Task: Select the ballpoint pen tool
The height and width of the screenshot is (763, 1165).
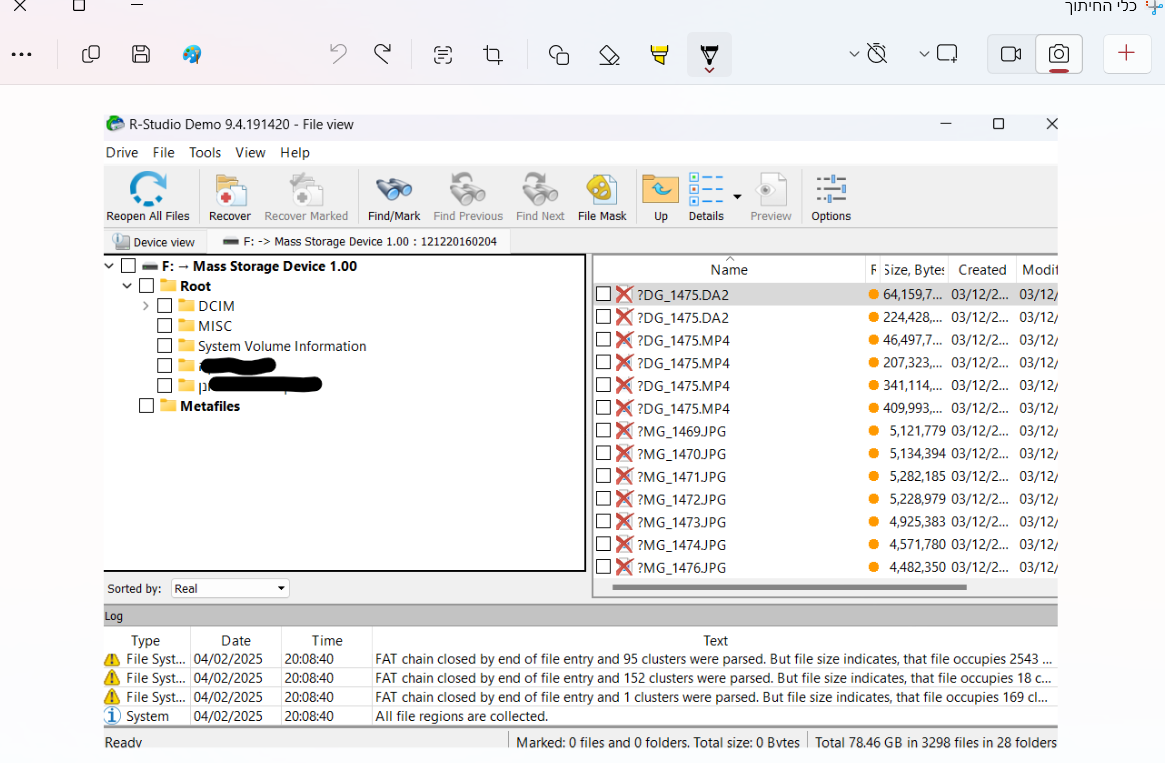Action: (710, 54)
